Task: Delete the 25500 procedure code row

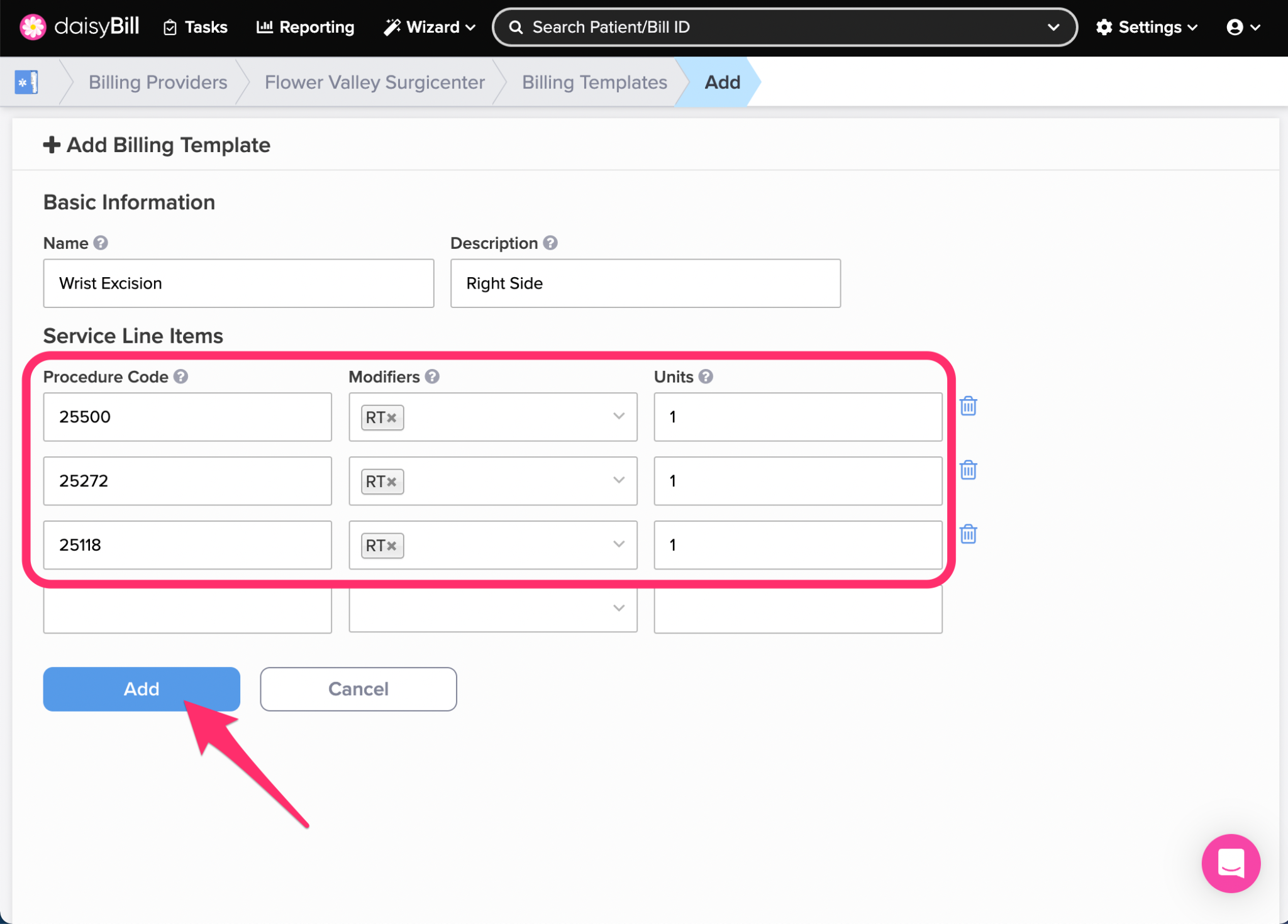Action: click(968, 406)
